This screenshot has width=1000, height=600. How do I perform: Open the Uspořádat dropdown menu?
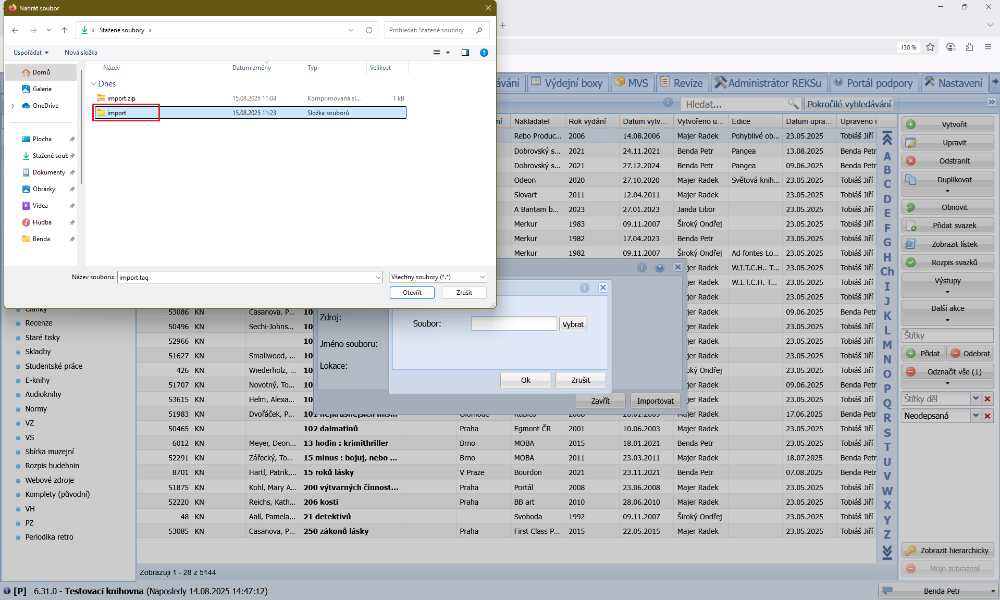click(x=31, y=52)
